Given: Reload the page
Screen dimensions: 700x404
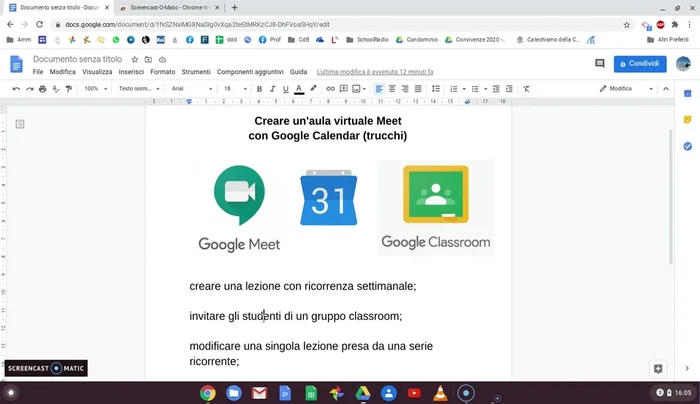Looking at the screenshot, I should pos(39,25).
